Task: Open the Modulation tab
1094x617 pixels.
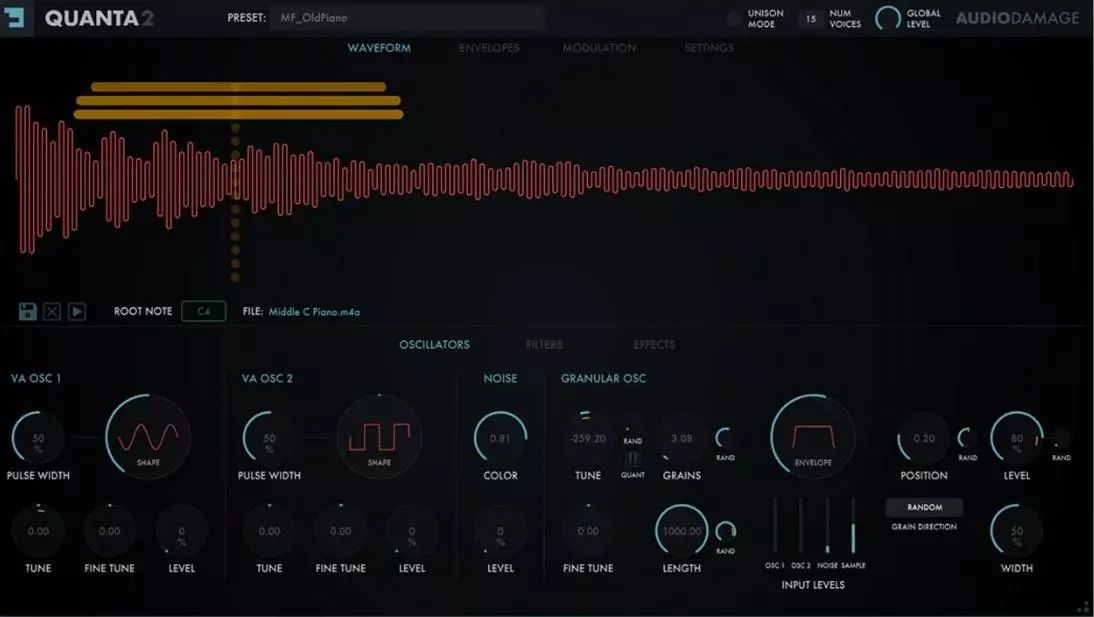Action: point(599,48)
